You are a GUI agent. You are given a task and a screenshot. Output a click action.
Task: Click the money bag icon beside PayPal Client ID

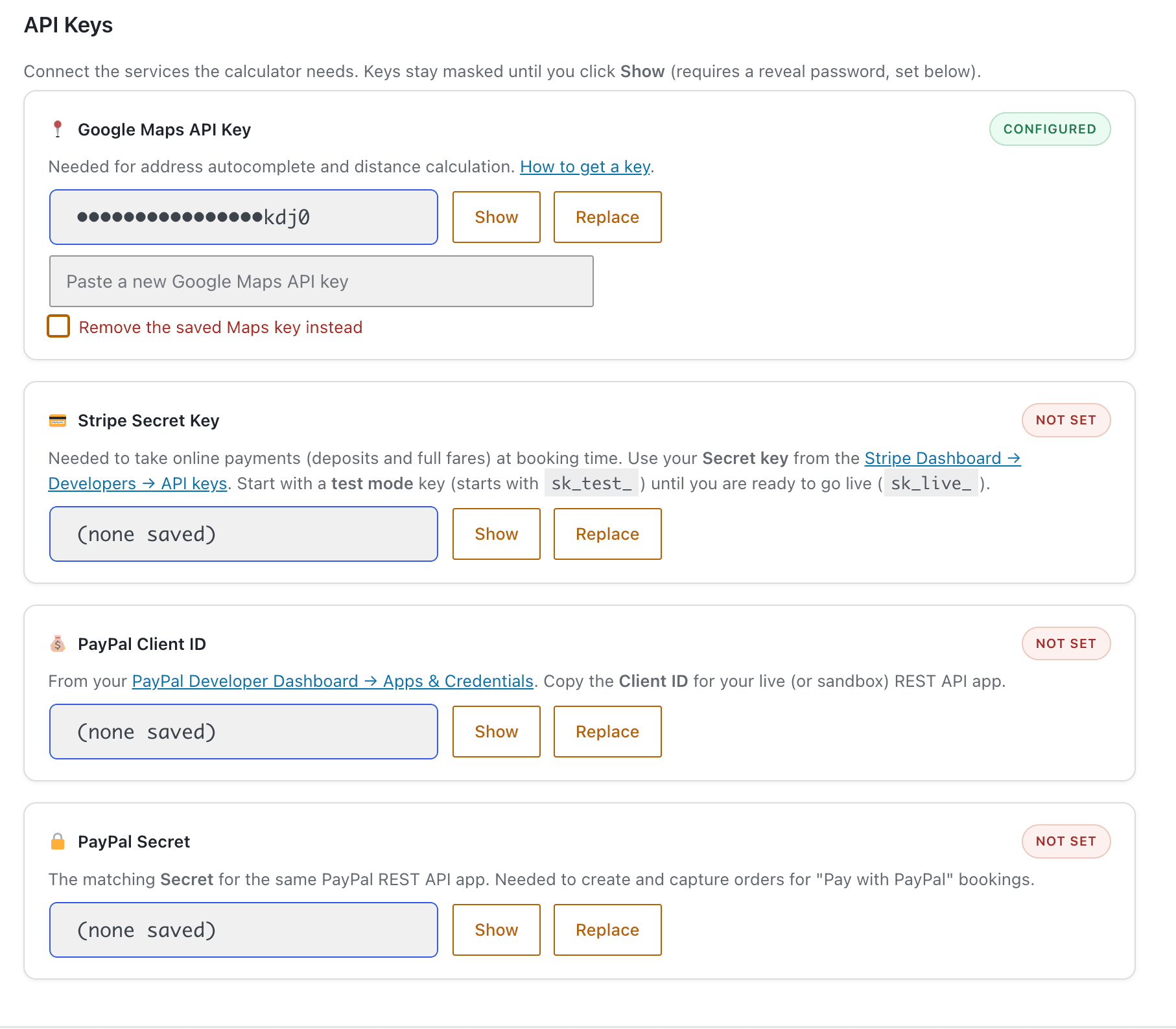coord(58,643)
